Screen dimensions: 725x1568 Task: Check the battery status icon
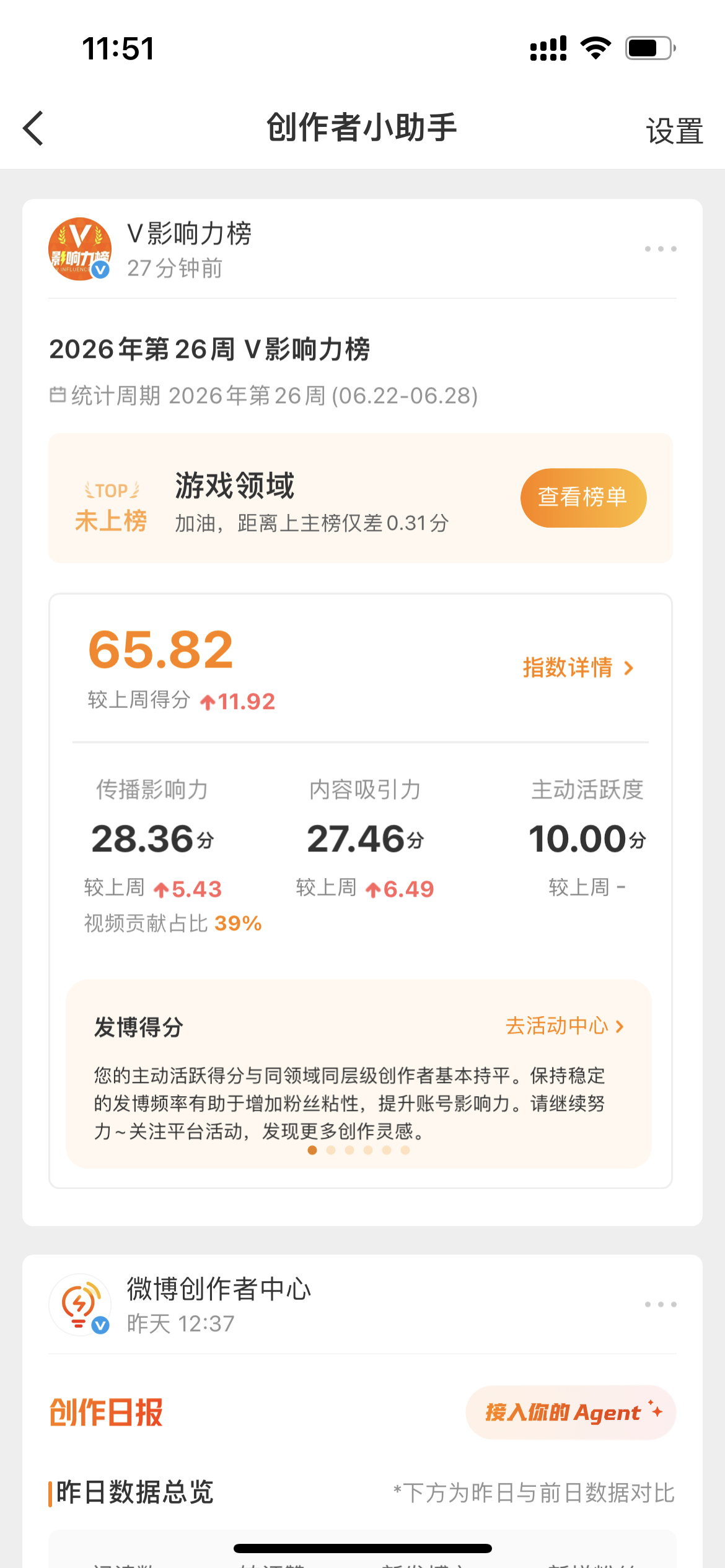point(650,48)
